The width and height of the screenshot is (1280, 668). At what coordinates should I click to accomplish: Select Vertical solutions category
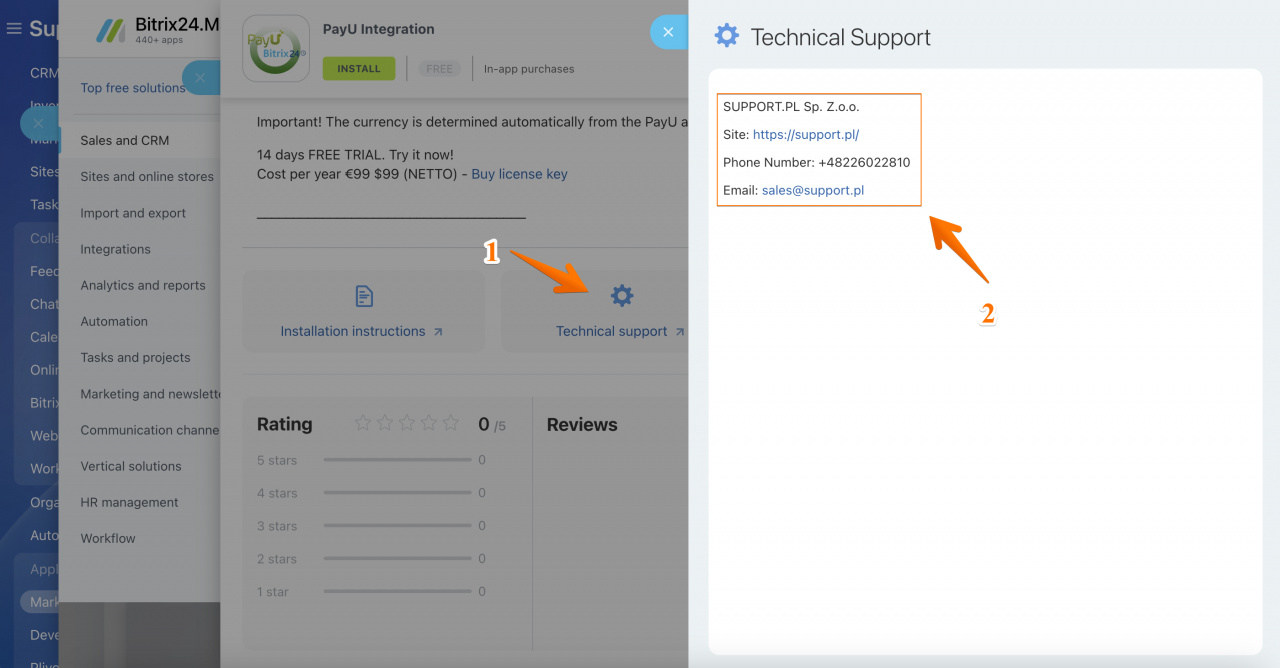pos(131,466)
